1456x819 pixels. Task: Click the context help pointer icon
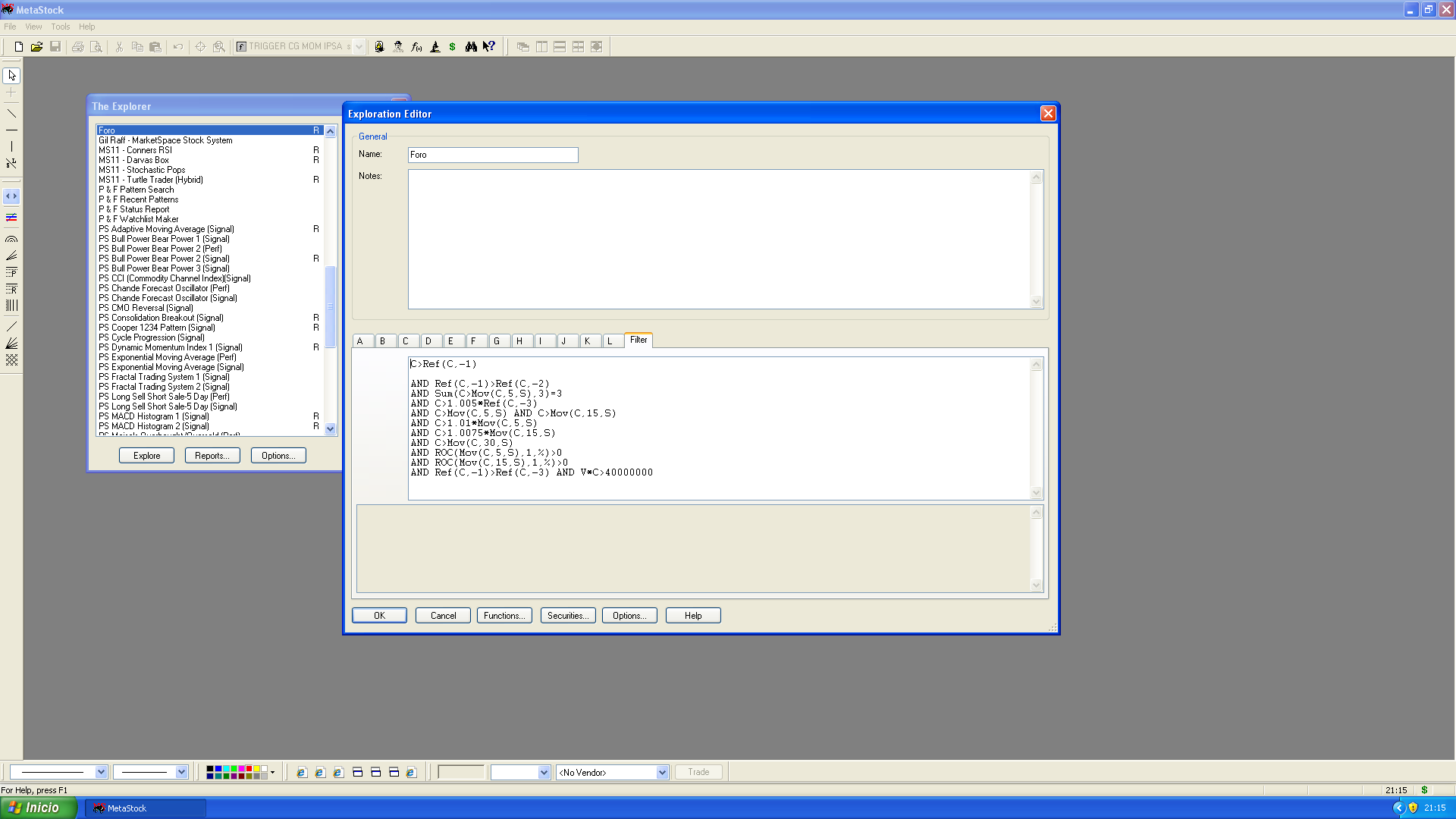[x=489, y=47]
